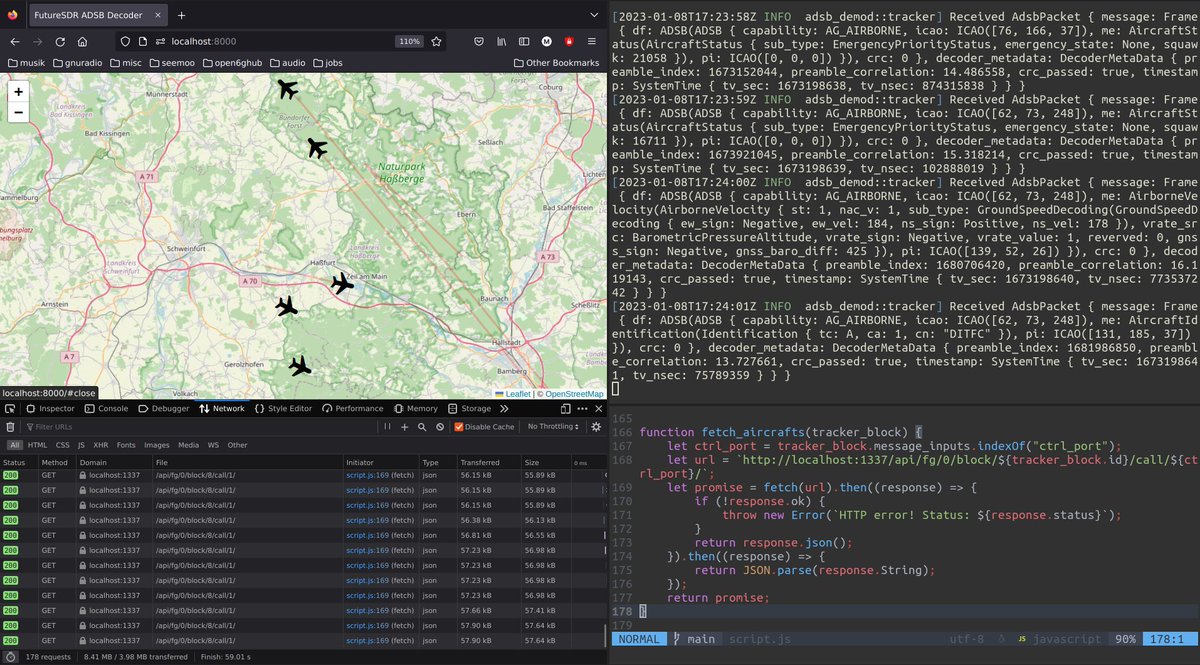Open the Firefox application menu
1200x665 pixels.
(592, 42)
